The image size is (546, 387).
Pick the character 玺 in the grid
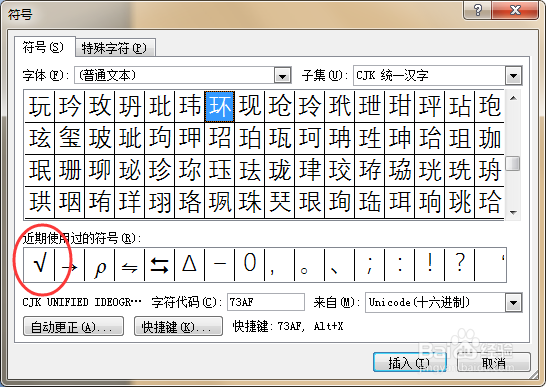[x=69, y=138]
